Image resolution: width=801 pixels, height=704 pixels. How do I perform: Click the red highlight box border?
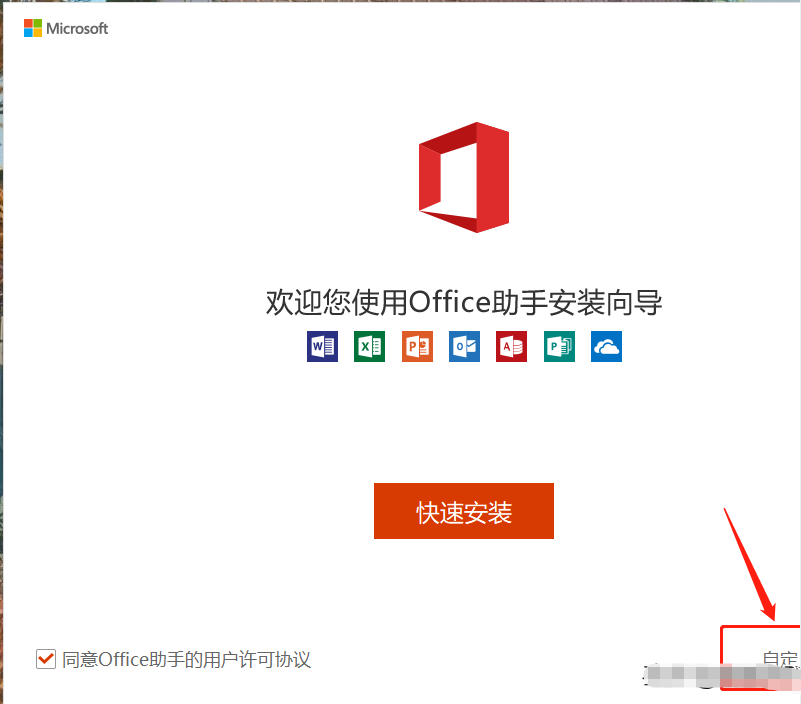coord(722,658)
